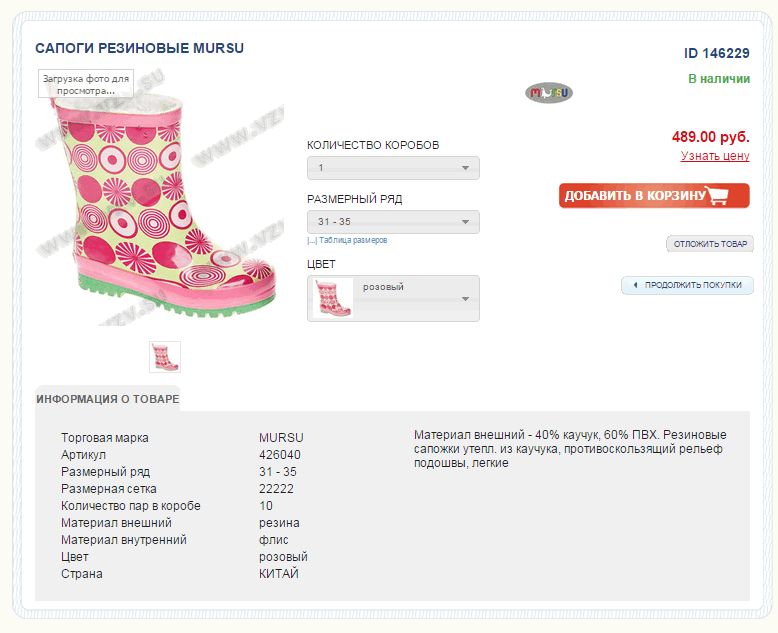
Task: Click the Загрузка фото для просмотра tooltip
Action: [x=86, y=83]
